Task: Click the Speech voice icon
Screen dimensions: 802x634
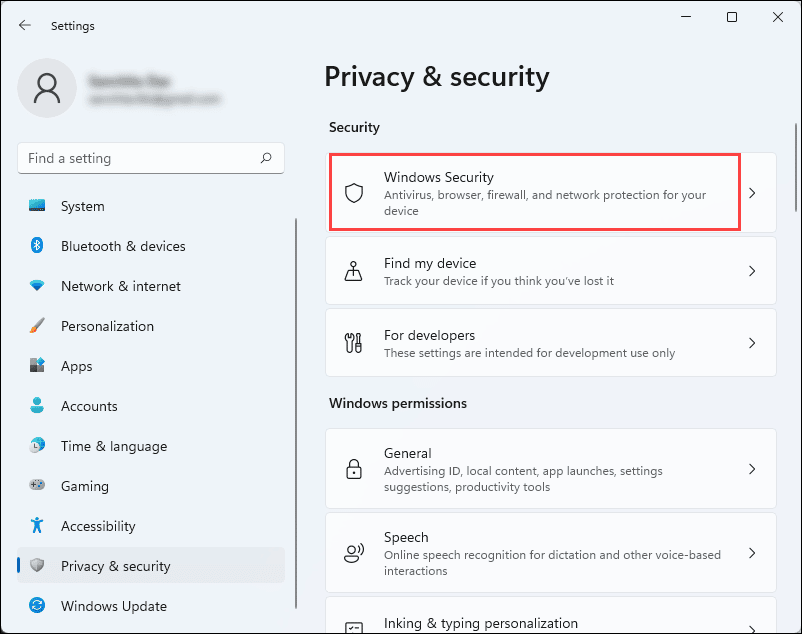Action: point(353,553)
